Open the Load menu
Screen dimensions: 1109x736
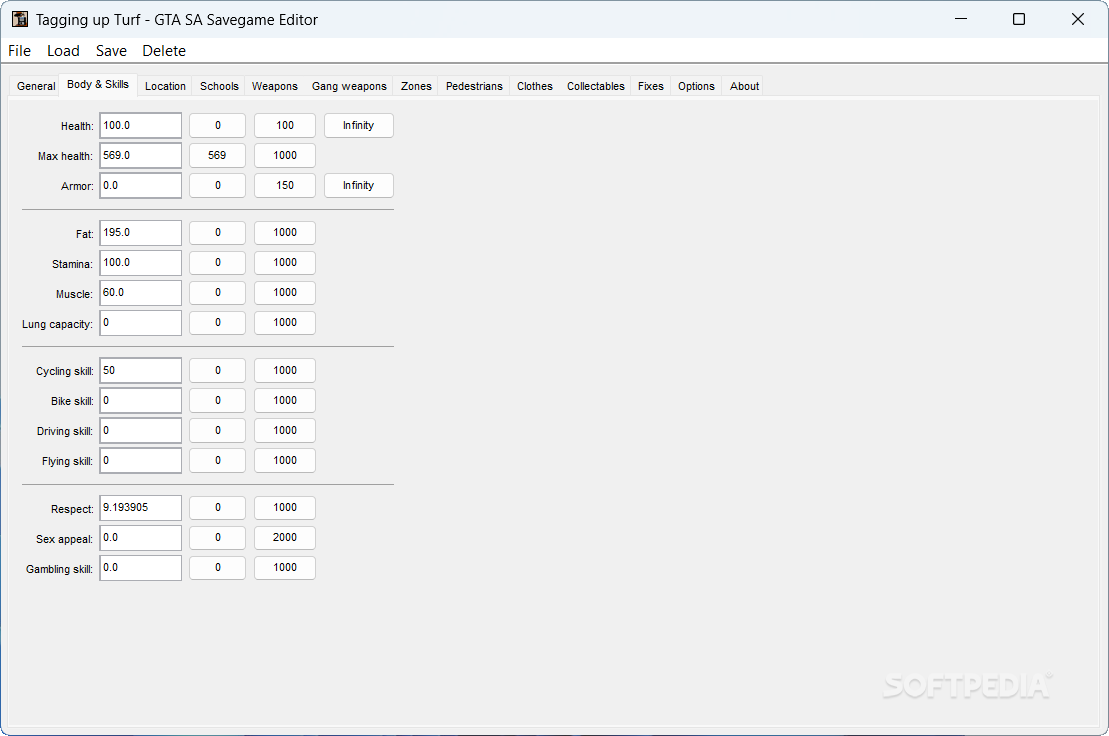coord(63,51)
